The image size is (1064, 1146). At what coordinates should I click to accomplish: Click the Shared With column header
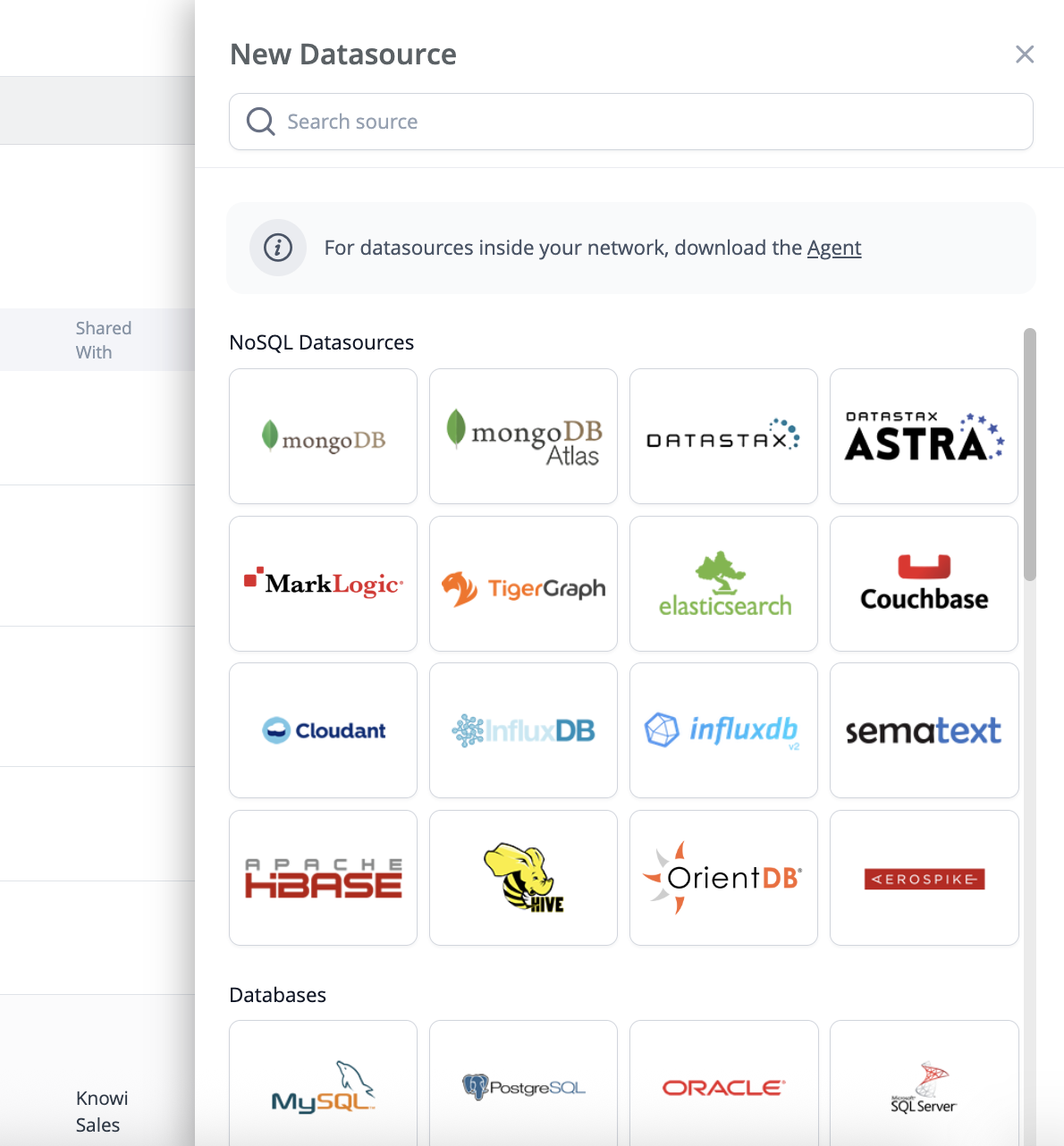tap(104, 340)
